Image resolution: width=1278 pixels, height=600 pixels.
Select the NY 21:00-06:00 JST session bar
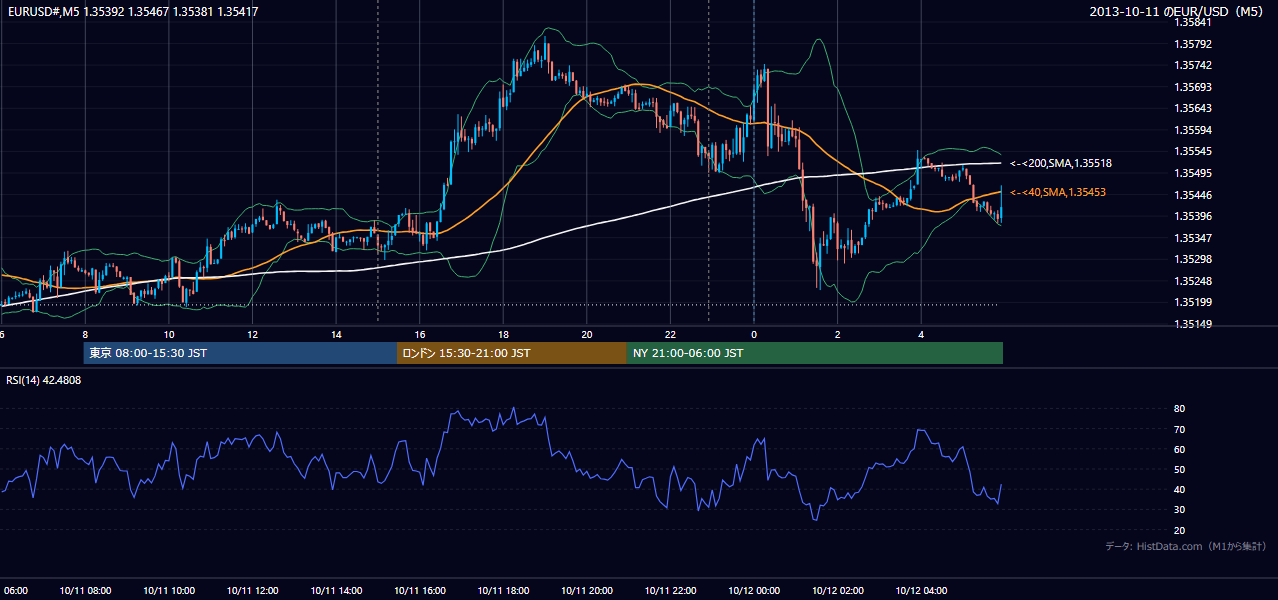point(815,353)
